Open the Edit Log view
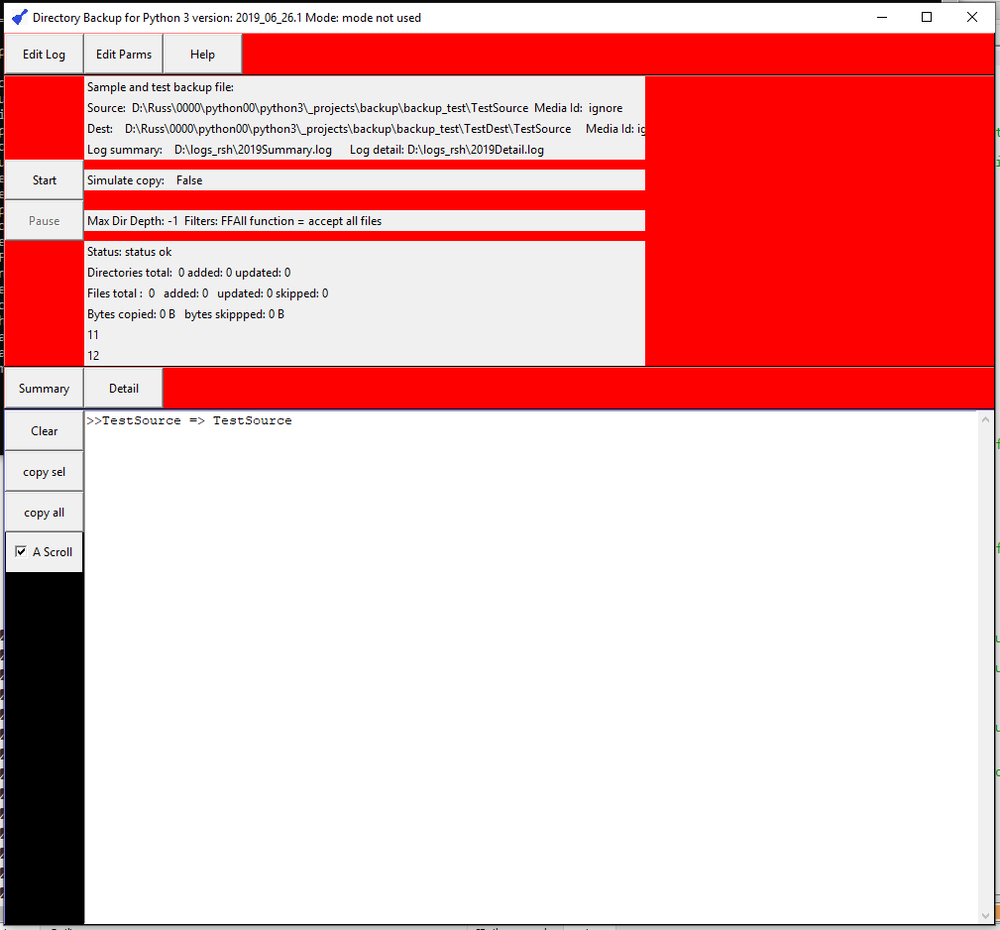The image size is (1000, 930). pos(43,53)
